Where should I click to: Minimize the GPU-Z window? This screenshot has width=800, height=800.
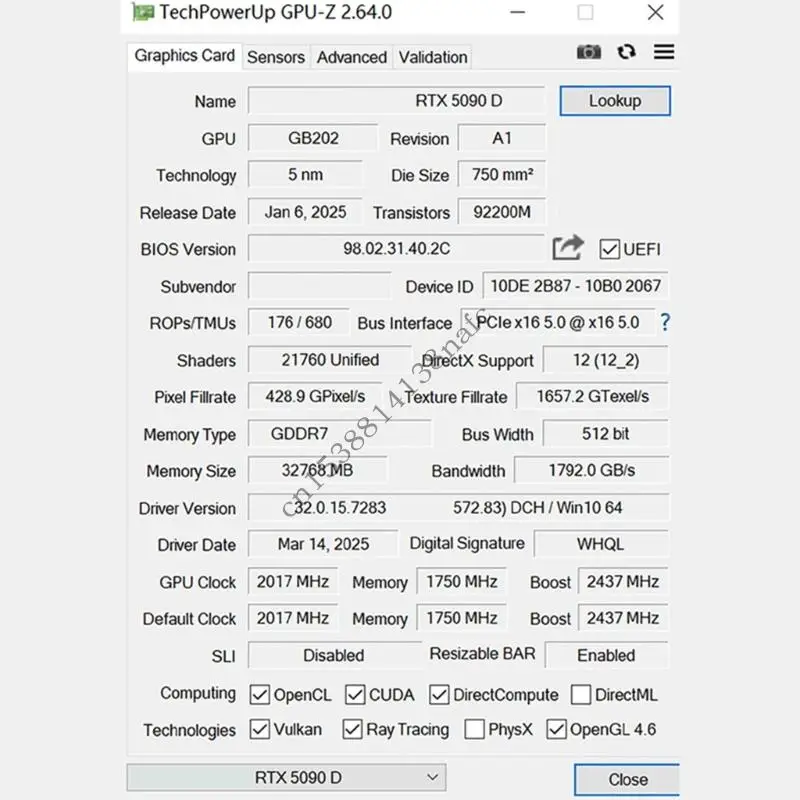517,12
